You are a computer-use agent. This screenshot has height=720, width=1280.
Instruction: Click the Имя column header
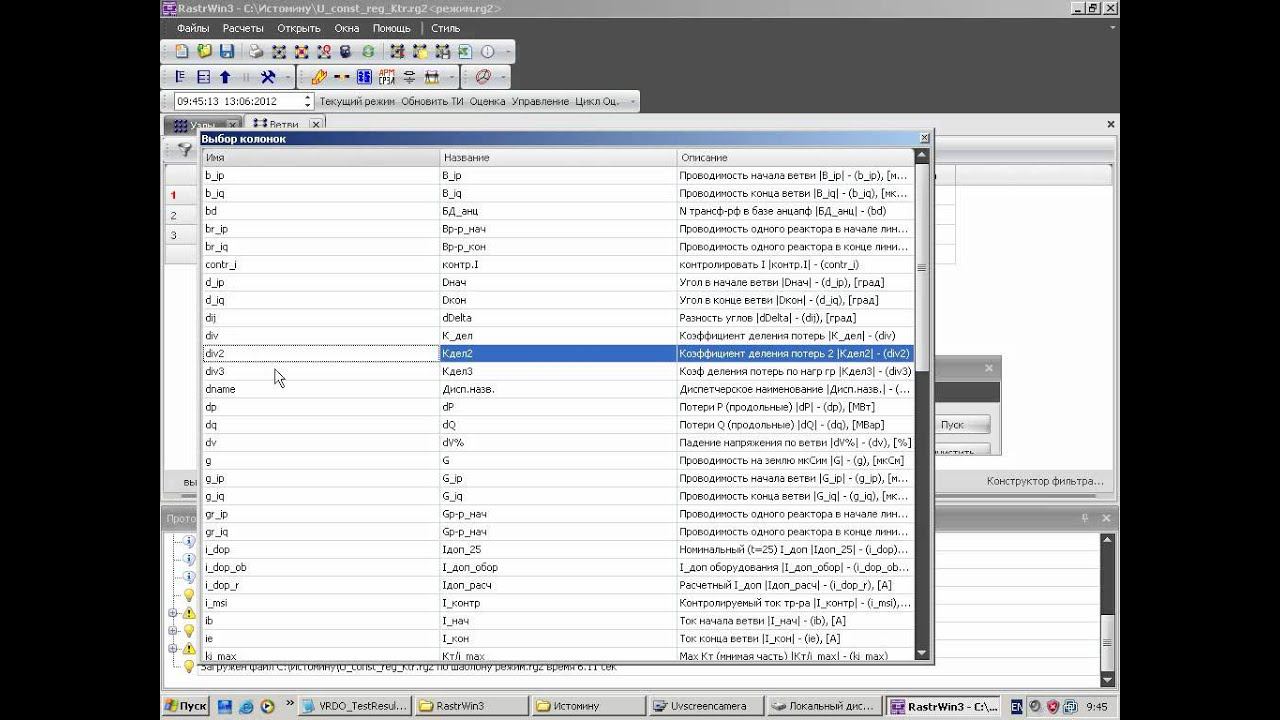click(320, 157)
